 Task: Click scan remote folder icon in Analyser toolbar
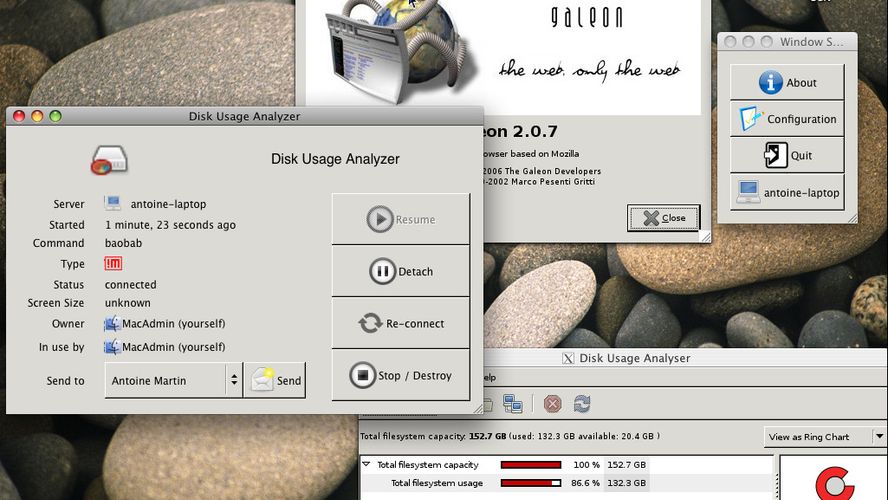513,404
